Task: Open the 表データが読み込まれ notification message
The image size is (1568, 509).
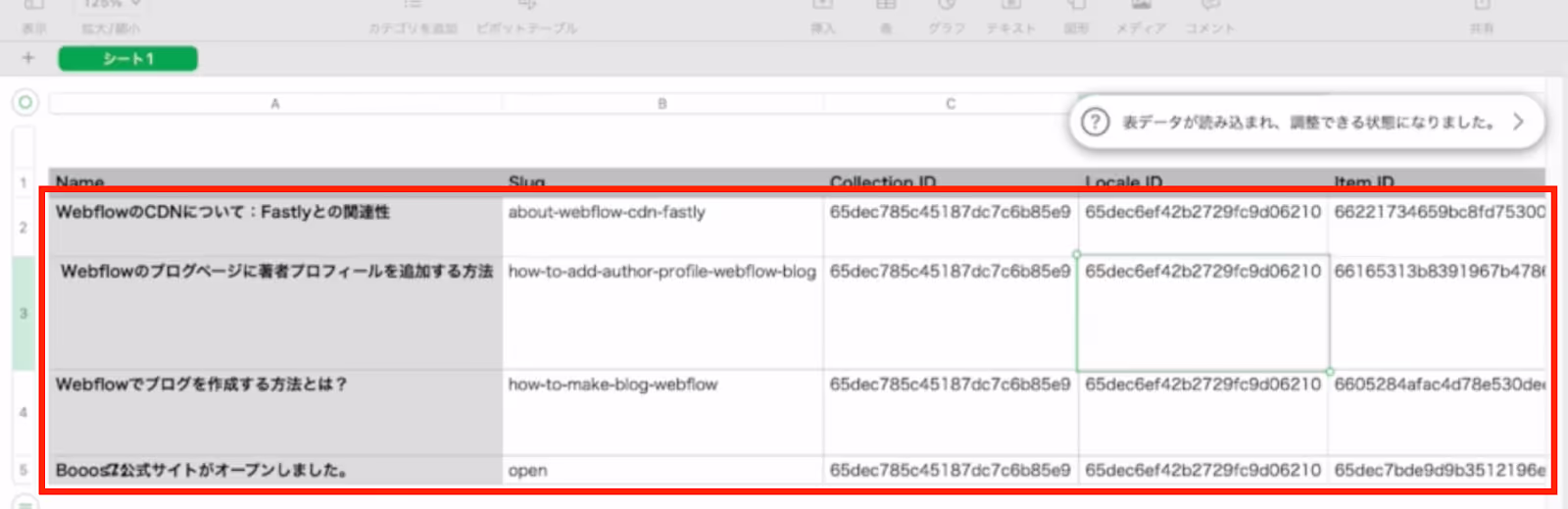Action: (x=1308, y=123)
